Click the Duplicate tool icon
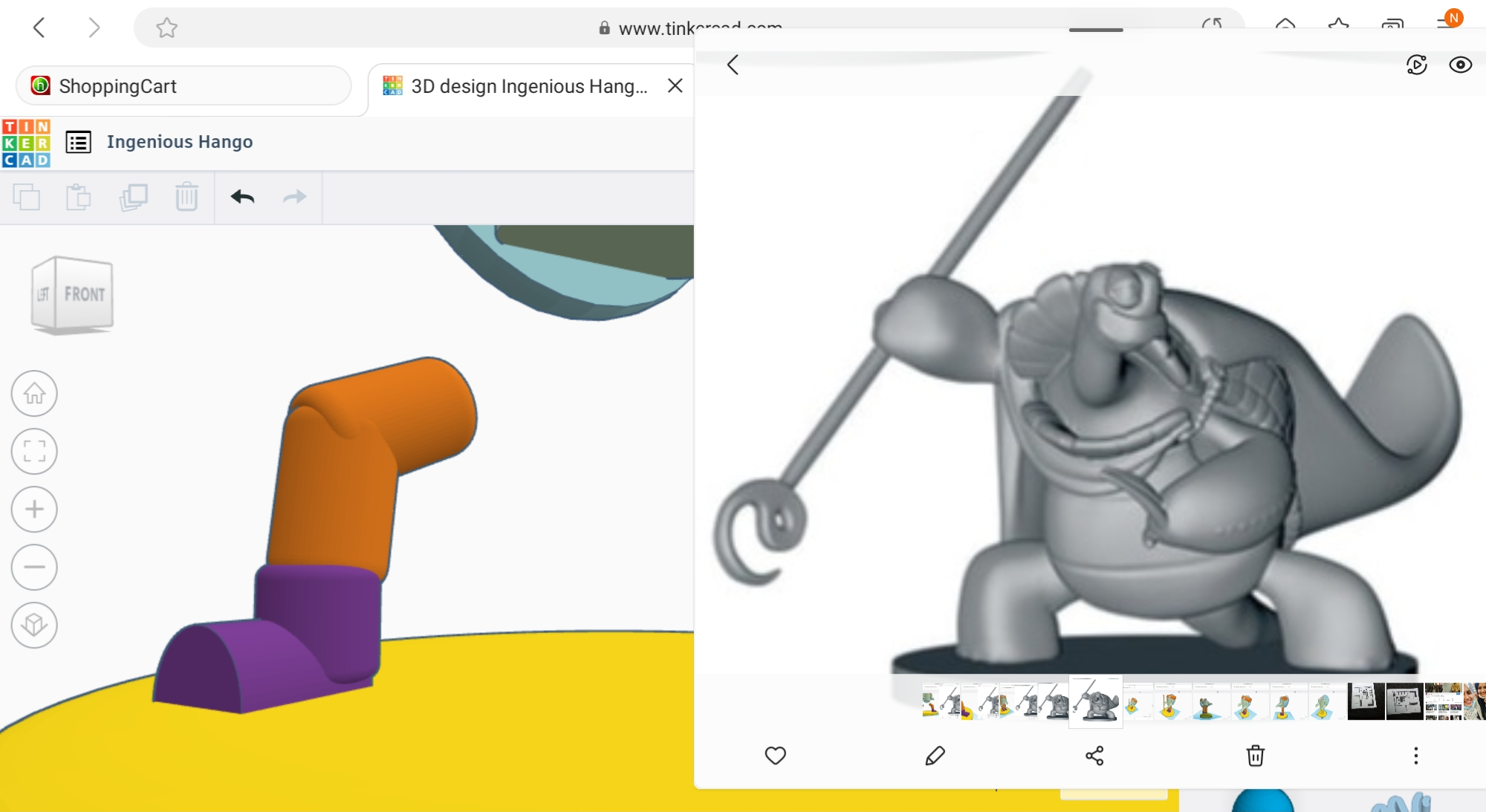Screen dimensions: 1486x812 (134, 197)
